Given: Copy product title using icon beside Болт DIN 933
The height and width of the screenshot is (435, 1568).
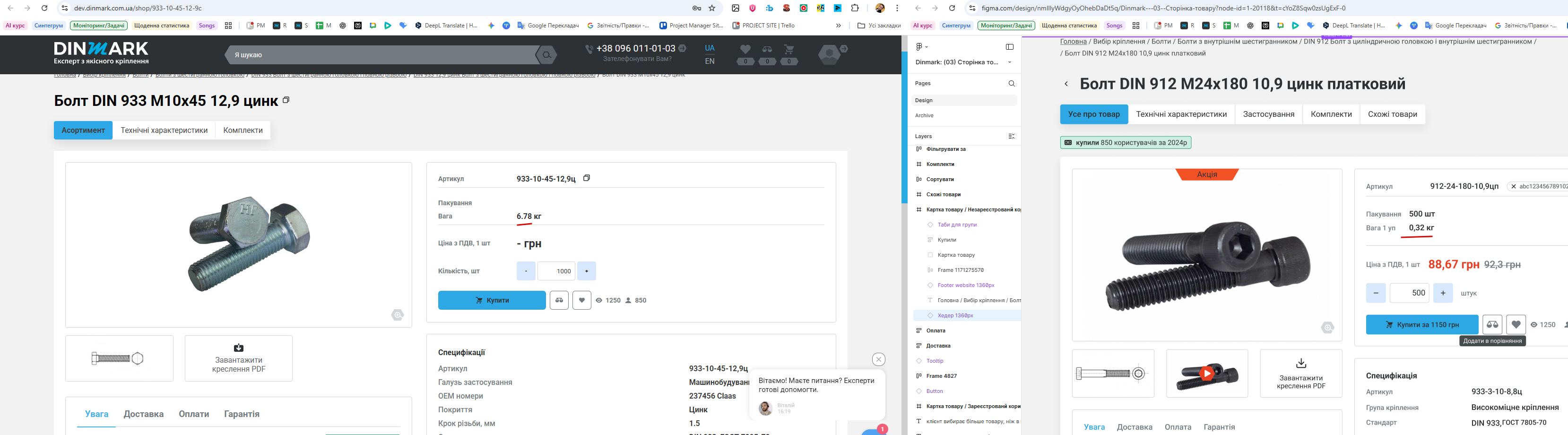Looking at the screenshot, I should click(286, 100).
